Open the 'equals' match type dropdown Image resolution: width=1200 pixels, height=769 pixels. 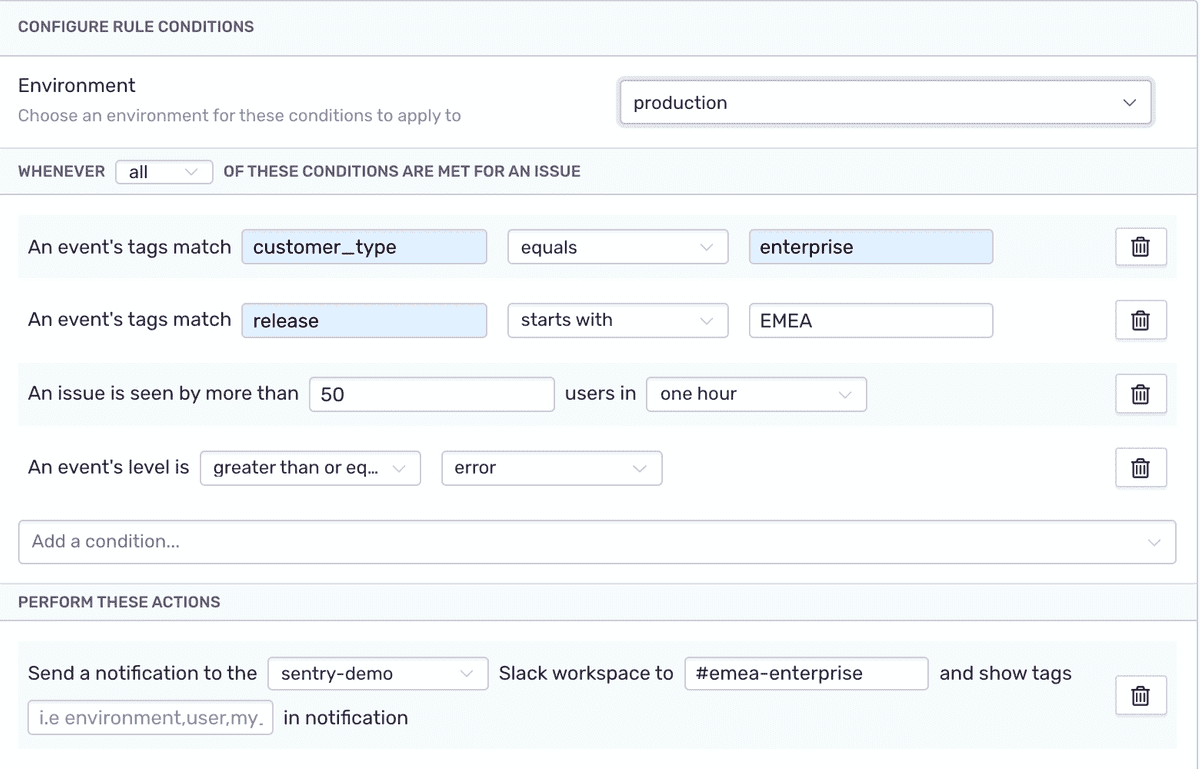(x=617, y=247)
